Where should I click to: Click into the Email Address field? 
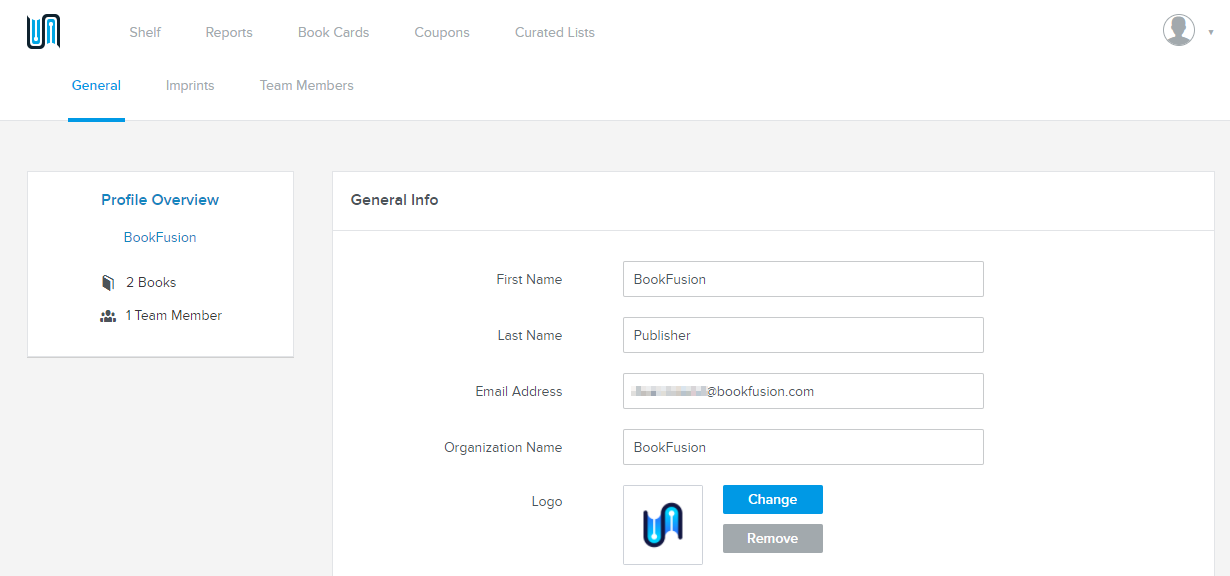803,391
